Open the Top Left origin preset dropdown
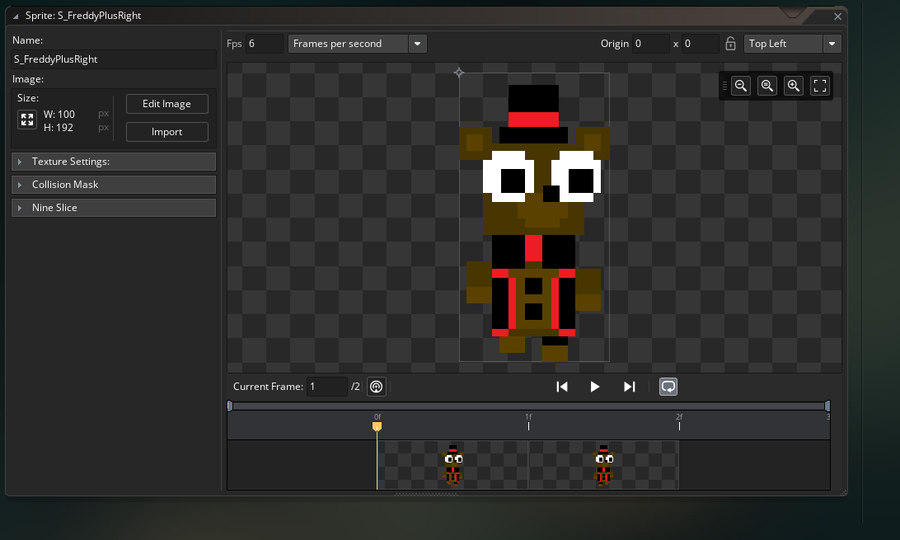 [x=792, y=44]
